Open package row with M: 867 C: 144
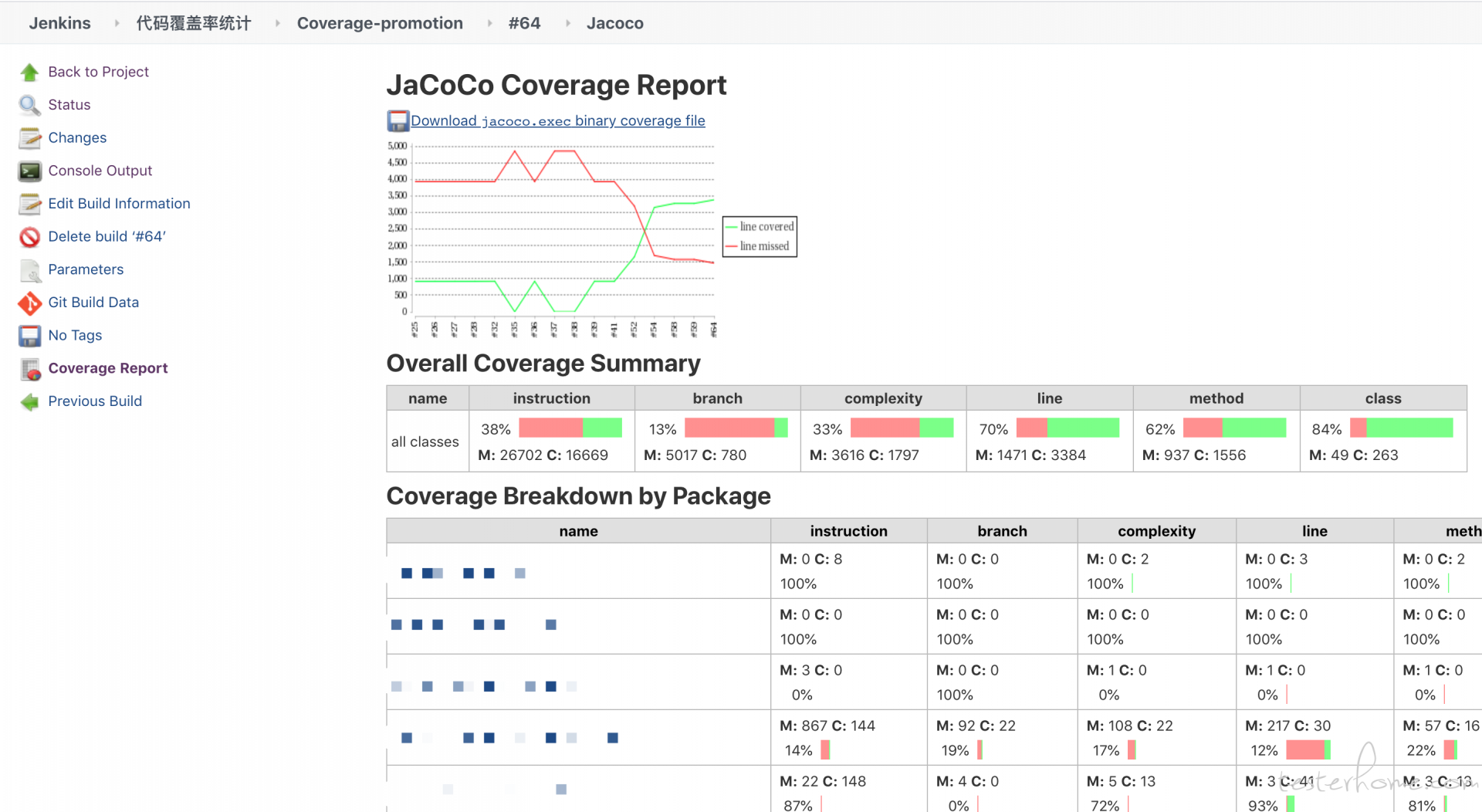 509,738
